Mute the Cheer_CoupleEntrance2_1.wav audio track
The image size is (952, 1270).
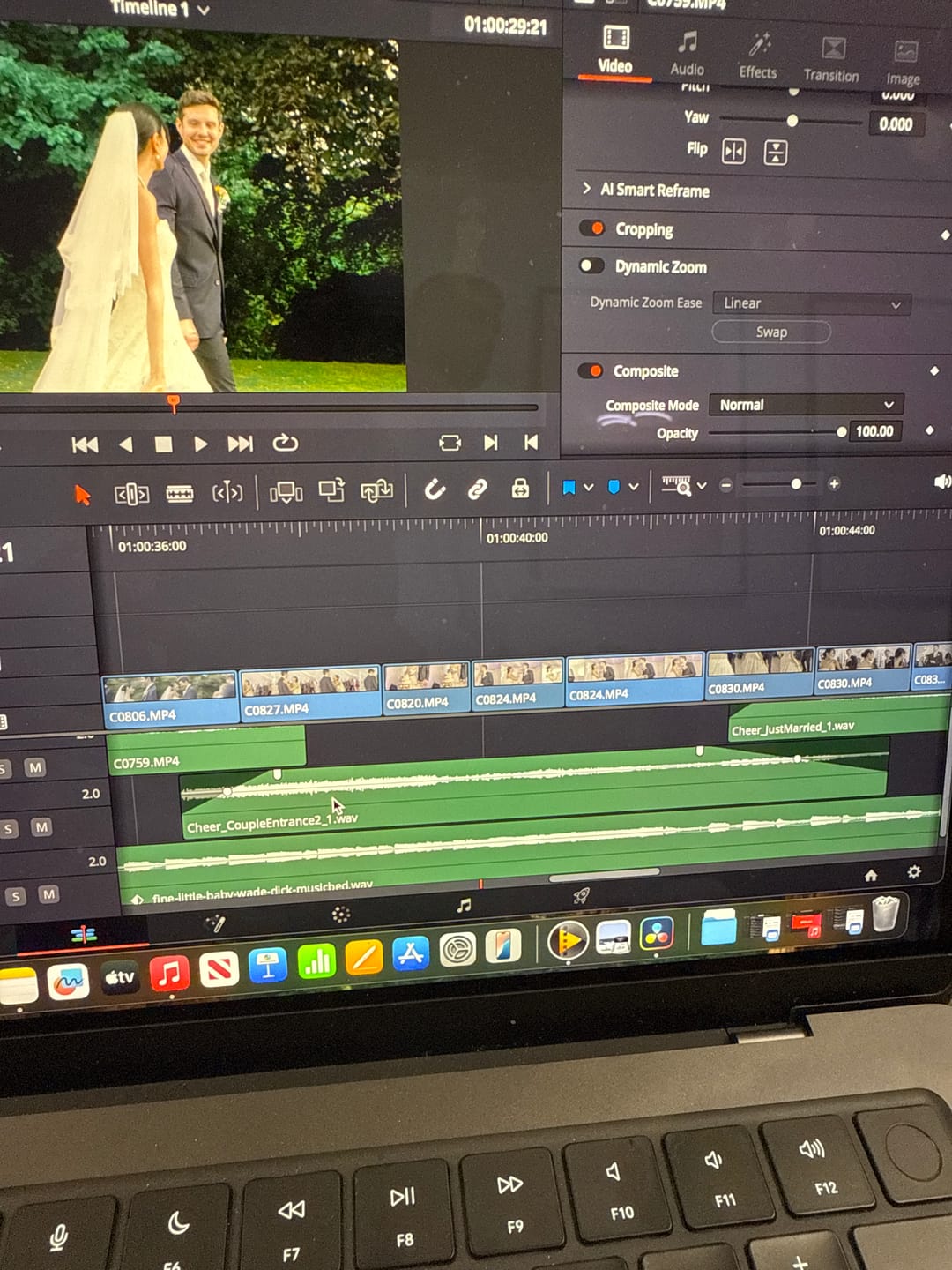[x=41, y=827]
